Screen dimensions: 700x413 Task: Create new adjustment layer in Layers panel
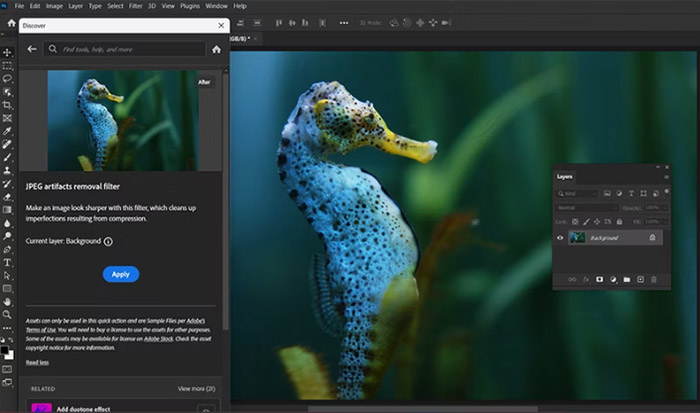point(613,280)
